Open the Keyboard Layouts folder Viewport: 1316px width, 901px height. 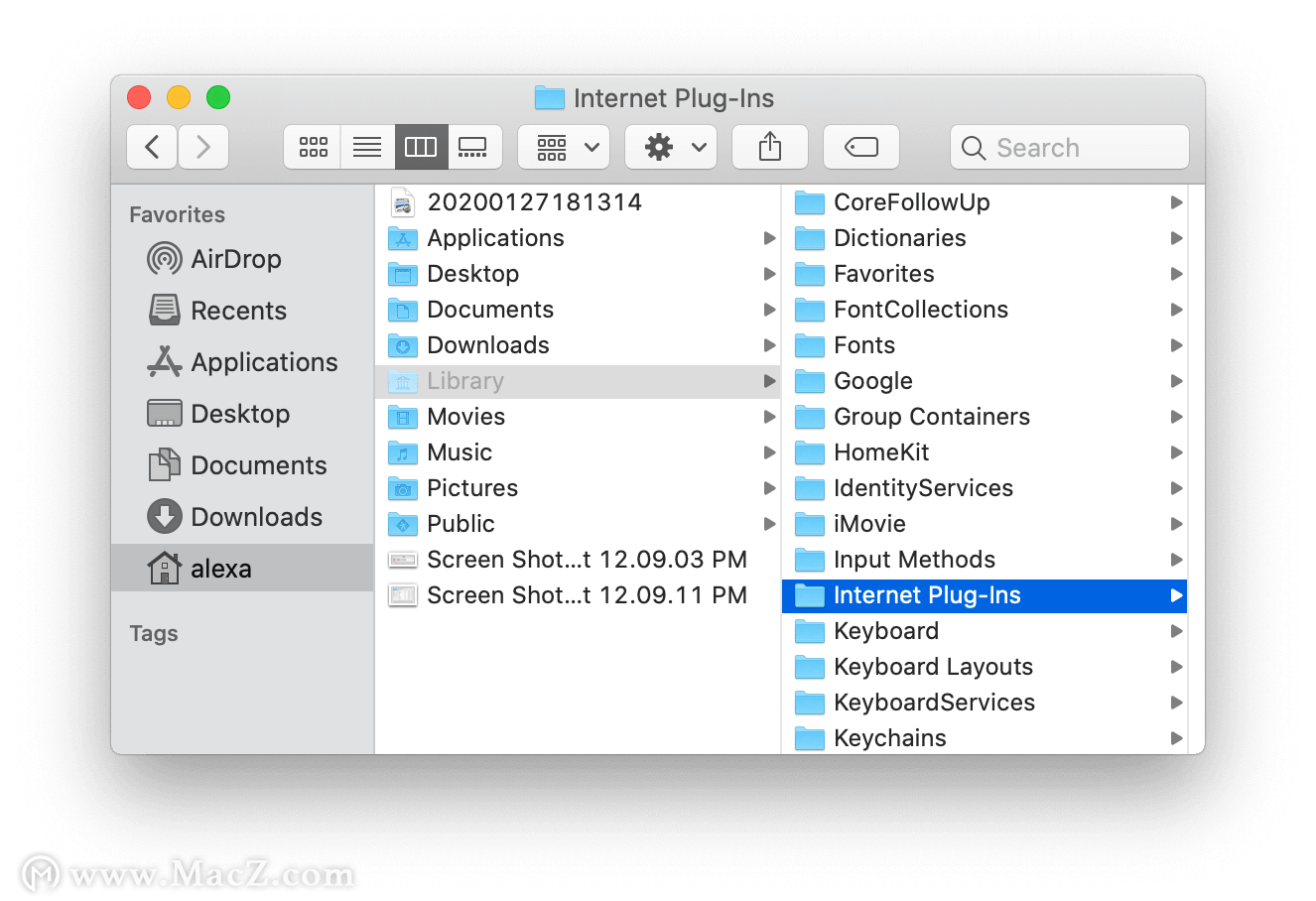985,667
